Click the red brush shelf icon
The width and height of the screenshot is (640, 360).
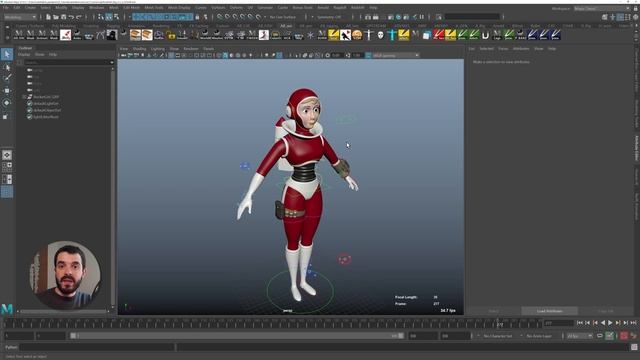439,35
